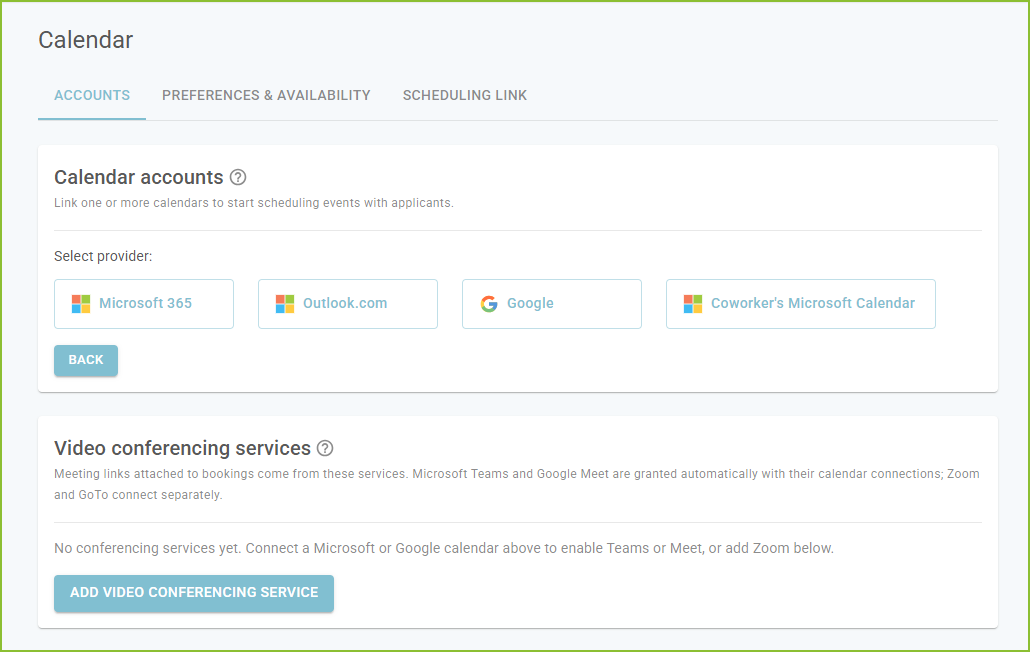The height and width of the screenshot is (652, 1030).
Task: Open the Calendar accounts help icon
Action: 238,177
